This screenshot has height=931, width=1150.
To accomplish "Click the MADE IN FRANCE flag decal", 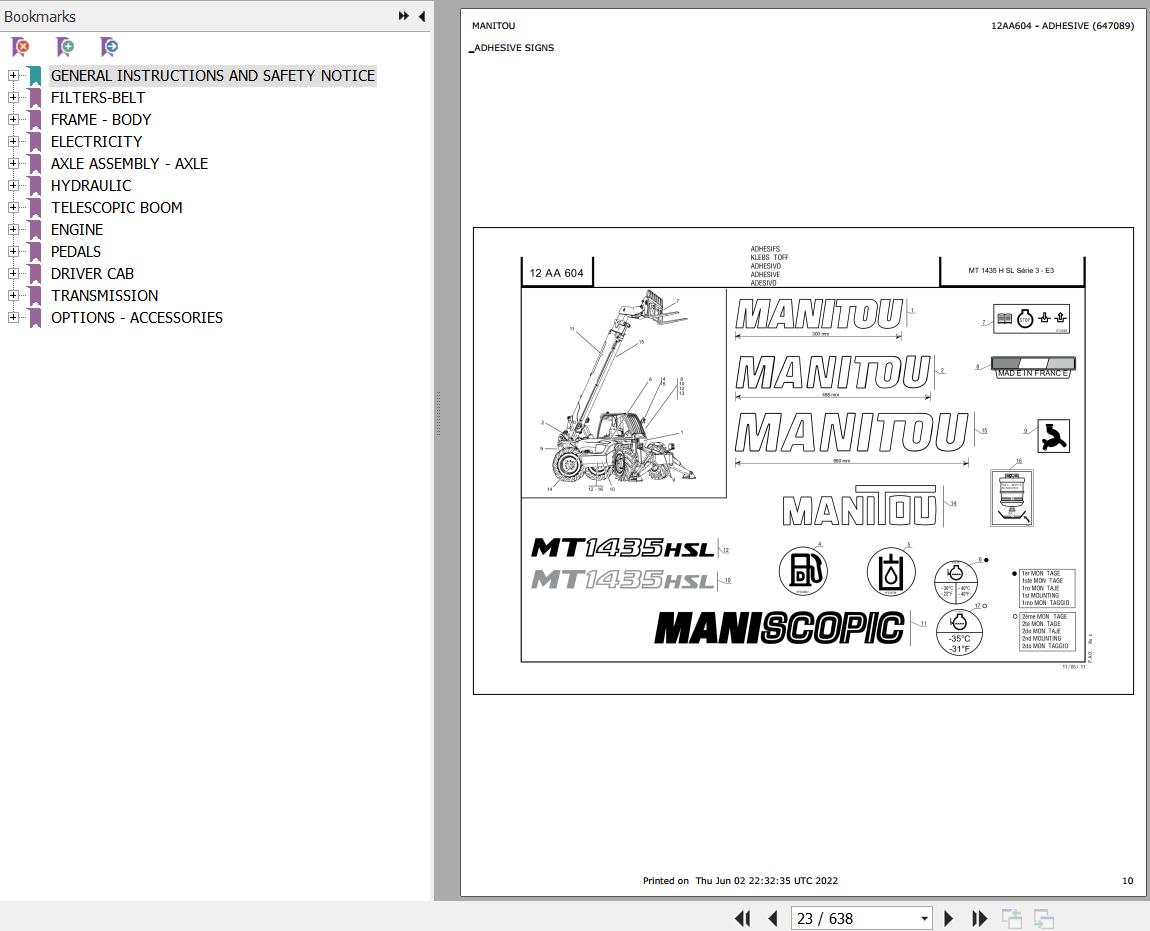I will coord(1033,368).
